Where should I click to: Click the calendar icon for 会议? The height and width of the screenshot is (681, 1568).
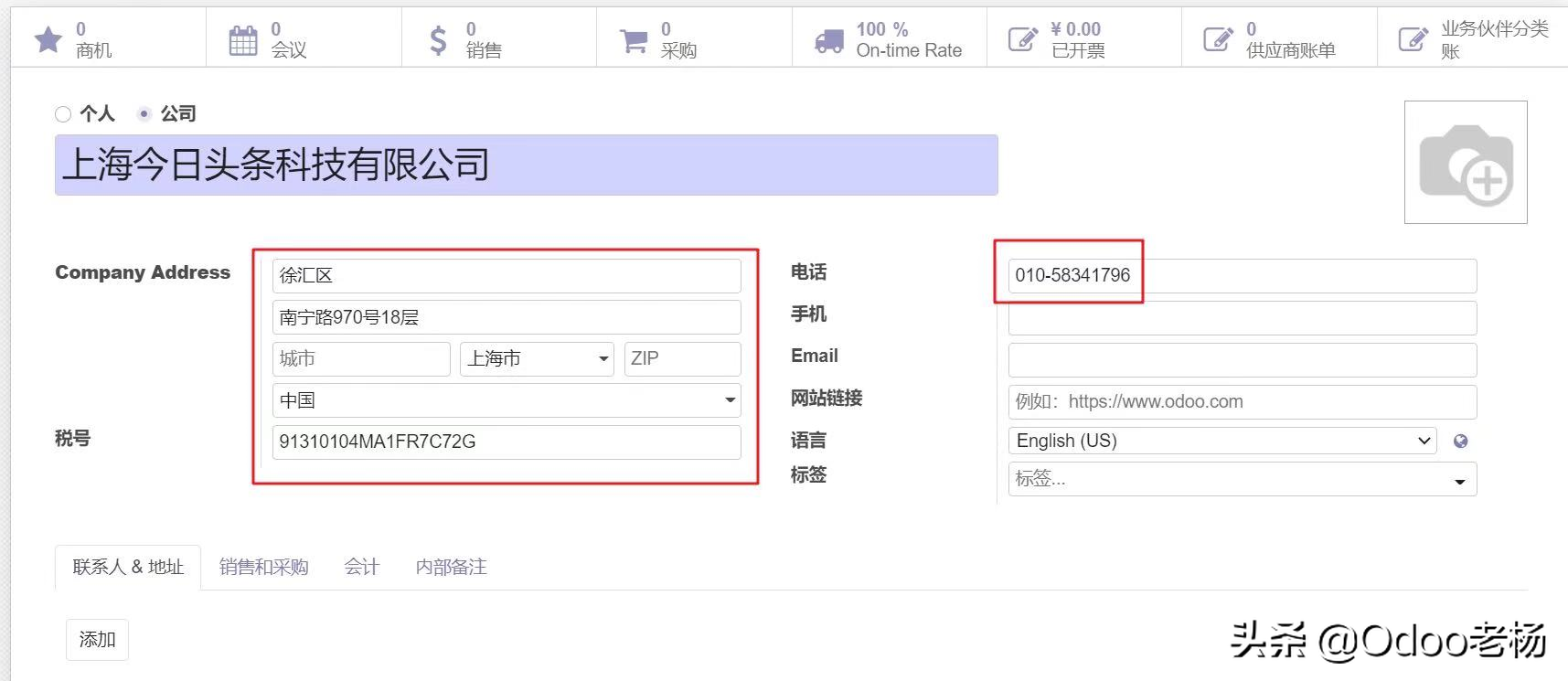pyautogui.click(x=243, y=40)
